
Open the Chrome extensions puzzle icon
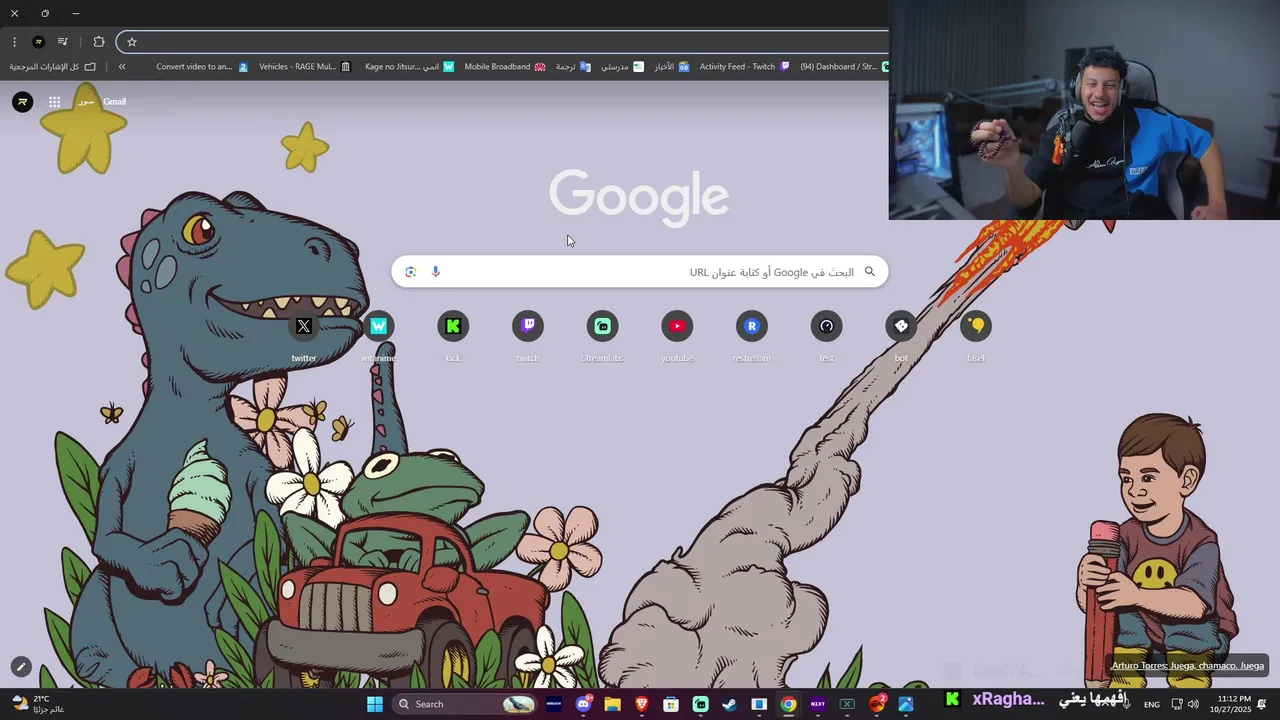99,42
